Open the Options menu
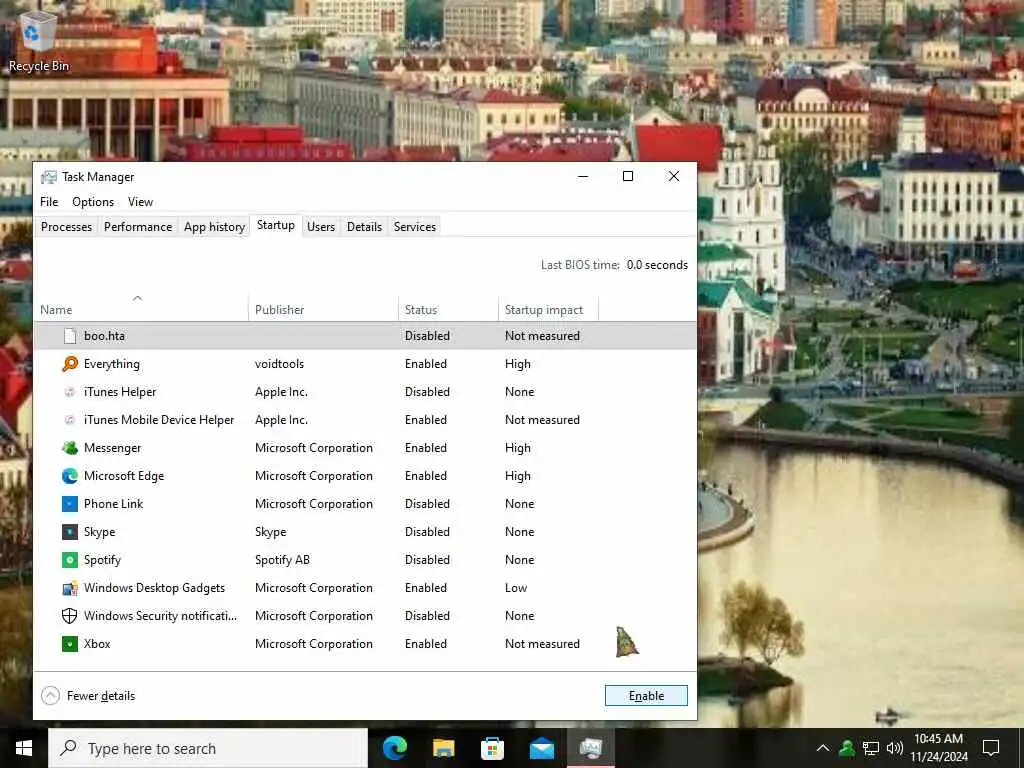The height and width of the screenshot is (768, 1024). pos(93,202)
